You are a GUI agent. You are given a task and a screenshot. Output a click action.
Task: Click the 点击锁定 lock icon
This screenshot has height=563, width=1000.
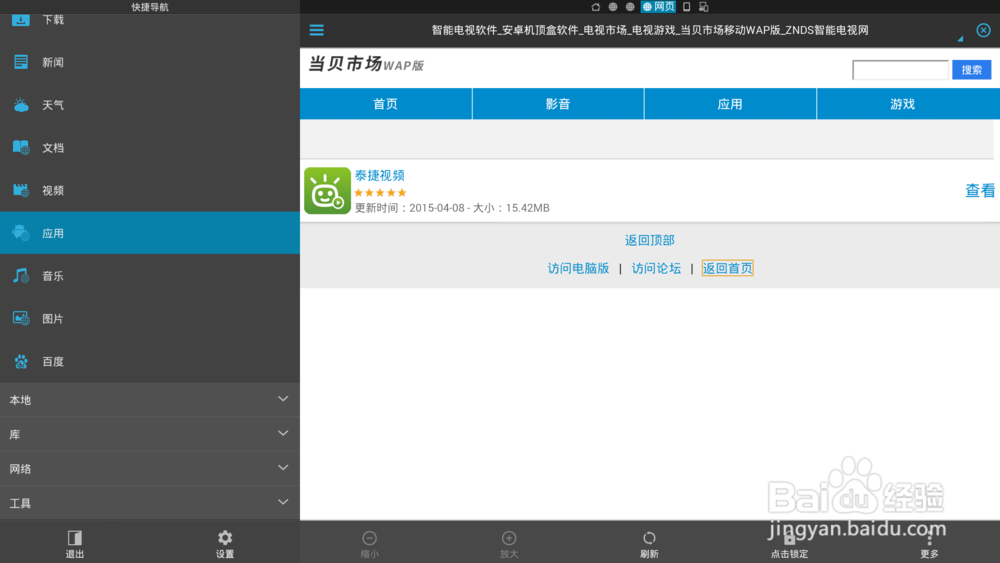click(x=790, y=538)
